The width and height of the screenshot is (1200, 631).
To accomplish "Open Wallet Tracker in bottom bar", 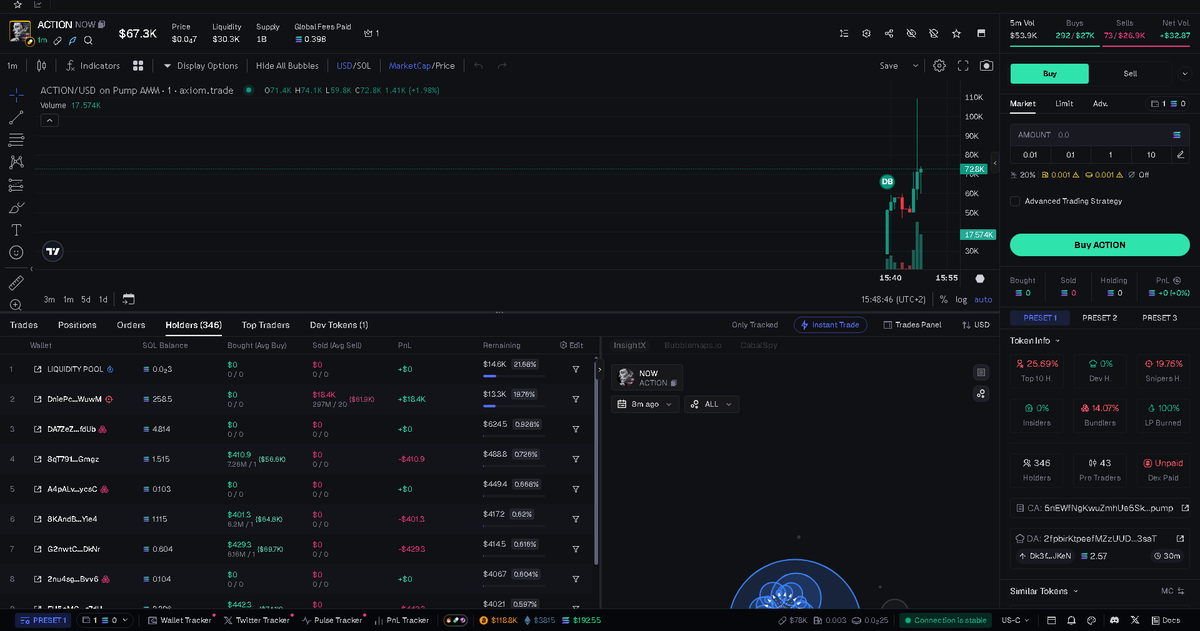I will point(180,620).
